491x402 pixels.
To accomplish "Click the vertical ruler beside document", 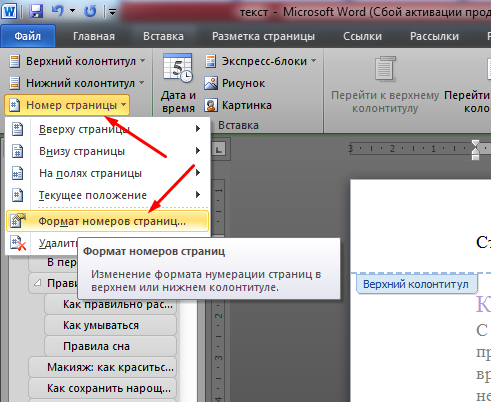I will [218, 291].
